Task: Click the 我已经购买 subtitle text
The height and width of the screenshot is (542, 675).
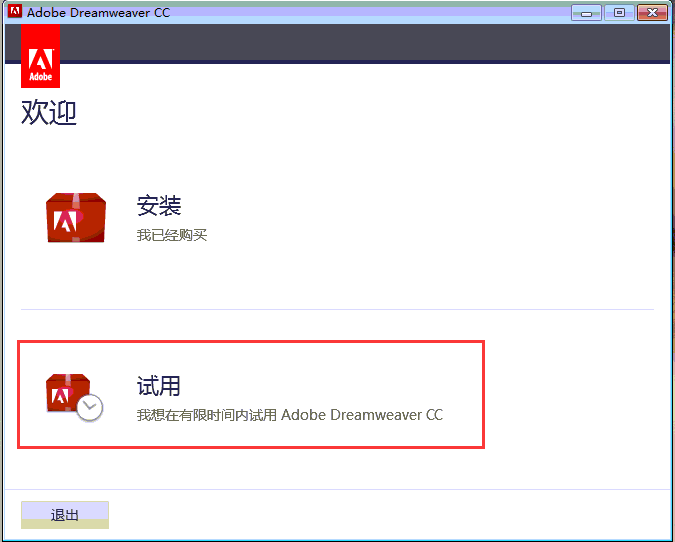Action: 172,235
